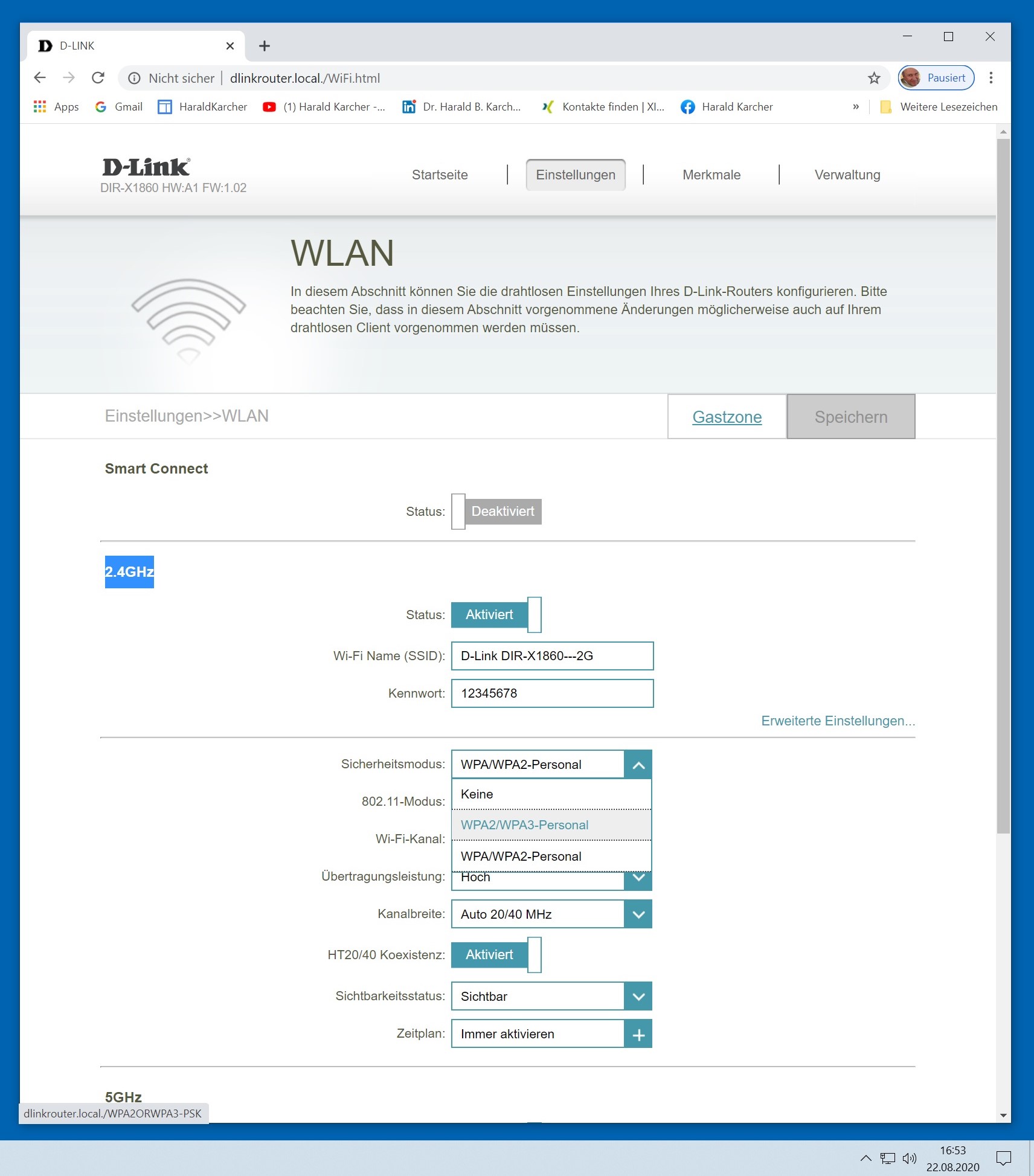Open the LinkedIn Dr. Harald B. Karch bookmark
Screen dimensions: 1034x1176
click(x=462, y=107)
